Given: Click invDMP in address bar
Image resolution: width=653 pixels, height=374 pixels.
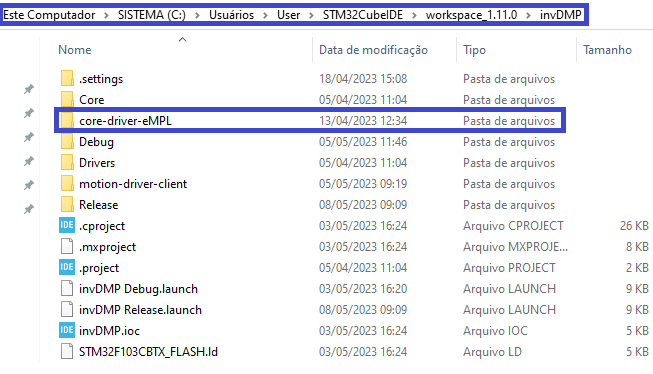Looking at the screenshot, I should coord(561,15).
